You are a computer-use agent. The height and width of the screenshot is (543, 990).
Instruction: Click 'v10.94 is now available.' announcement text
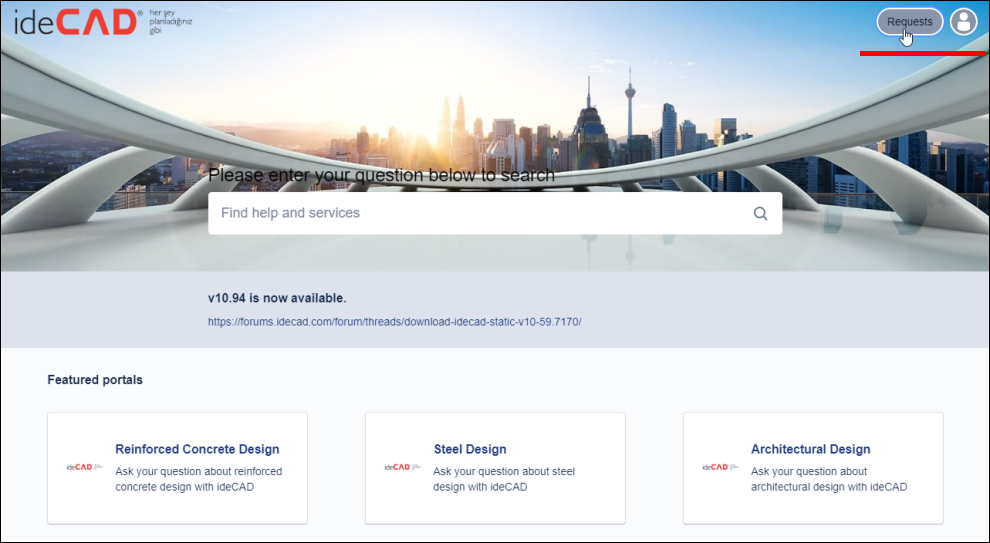point(277,298)
